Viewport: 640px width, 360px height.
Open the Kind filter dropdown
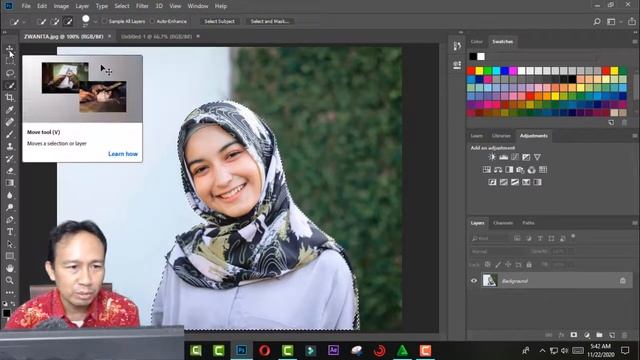(x=490, y=238)
